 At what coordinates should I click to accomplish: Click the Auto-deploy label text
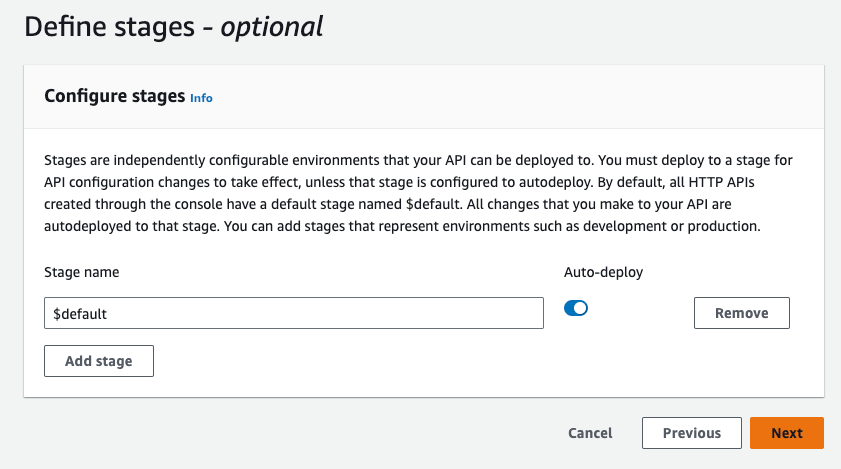[601, 271]
